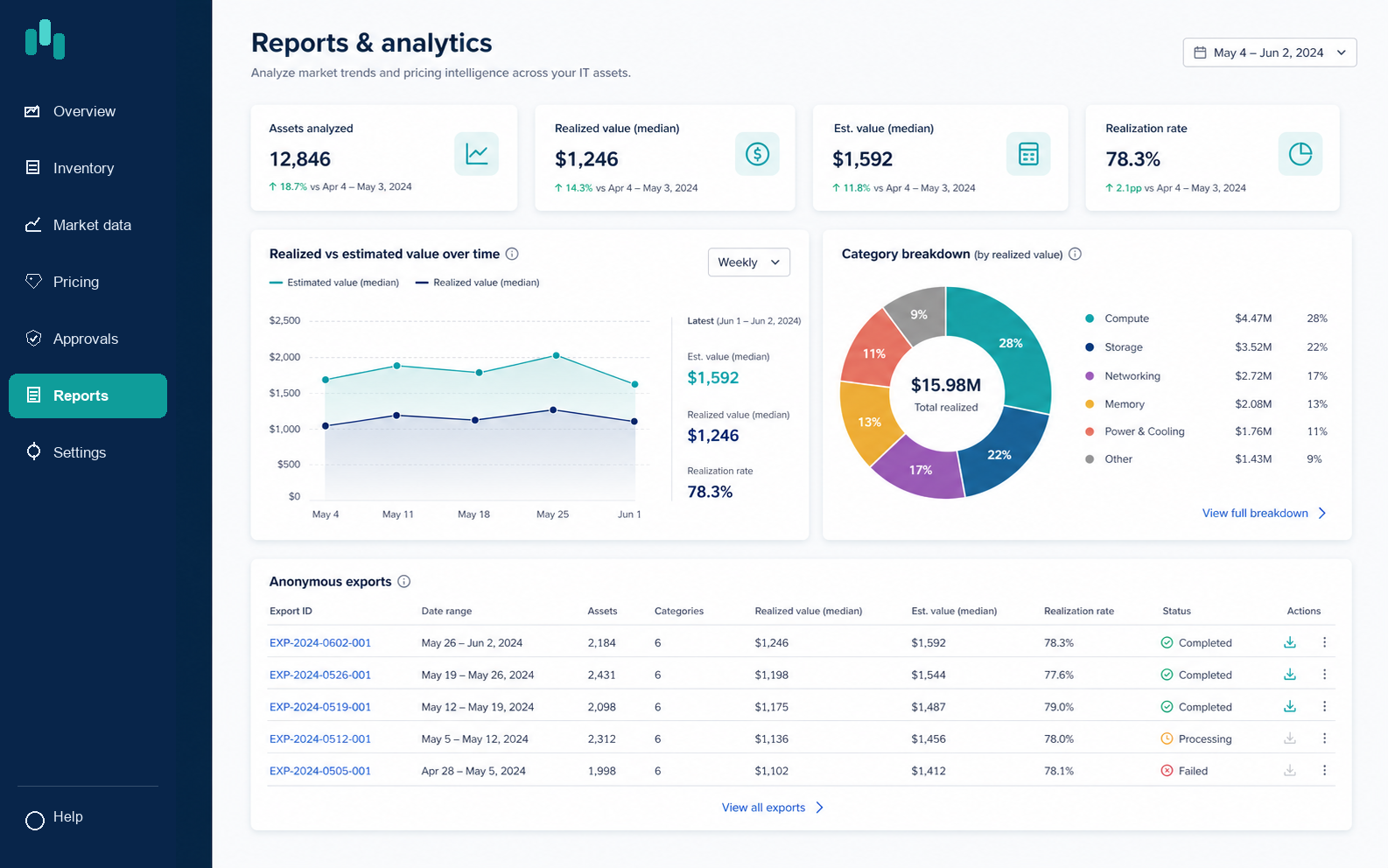The width and height of the screenshot is (1388, 868).
Task: Click the Settings gear icon
Action: [33, 451]
